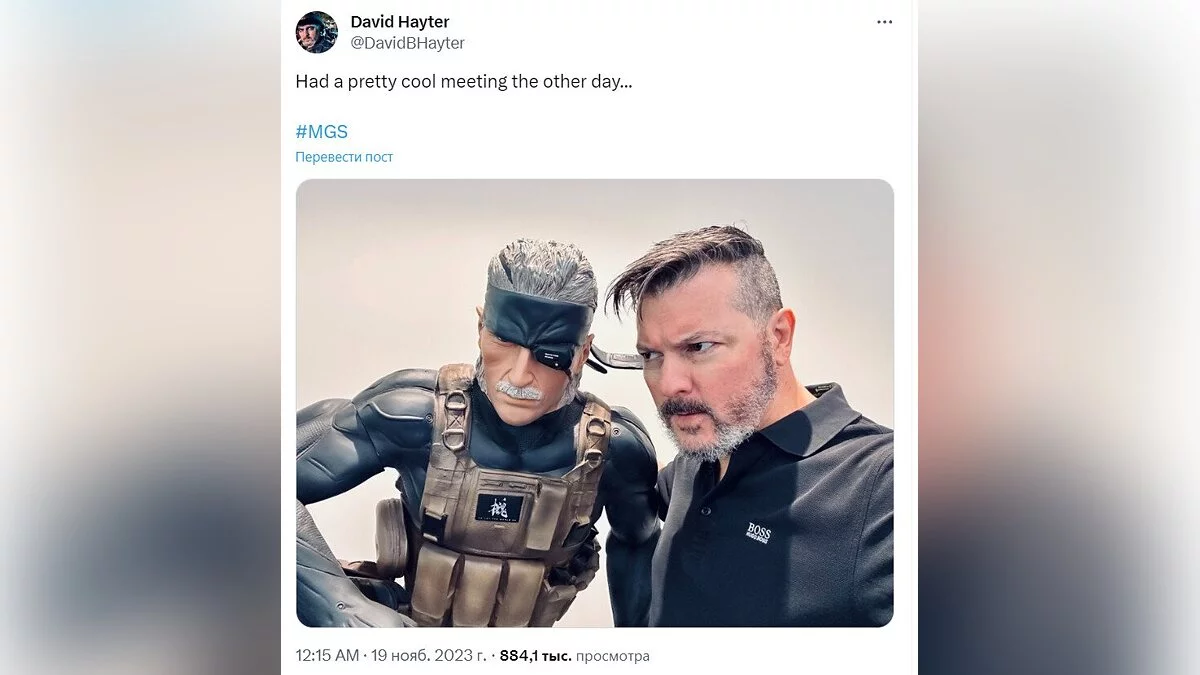Click the @DavidBHayter handle
The width and height of the screenshot is (1200, 675).
coord(407,43)
